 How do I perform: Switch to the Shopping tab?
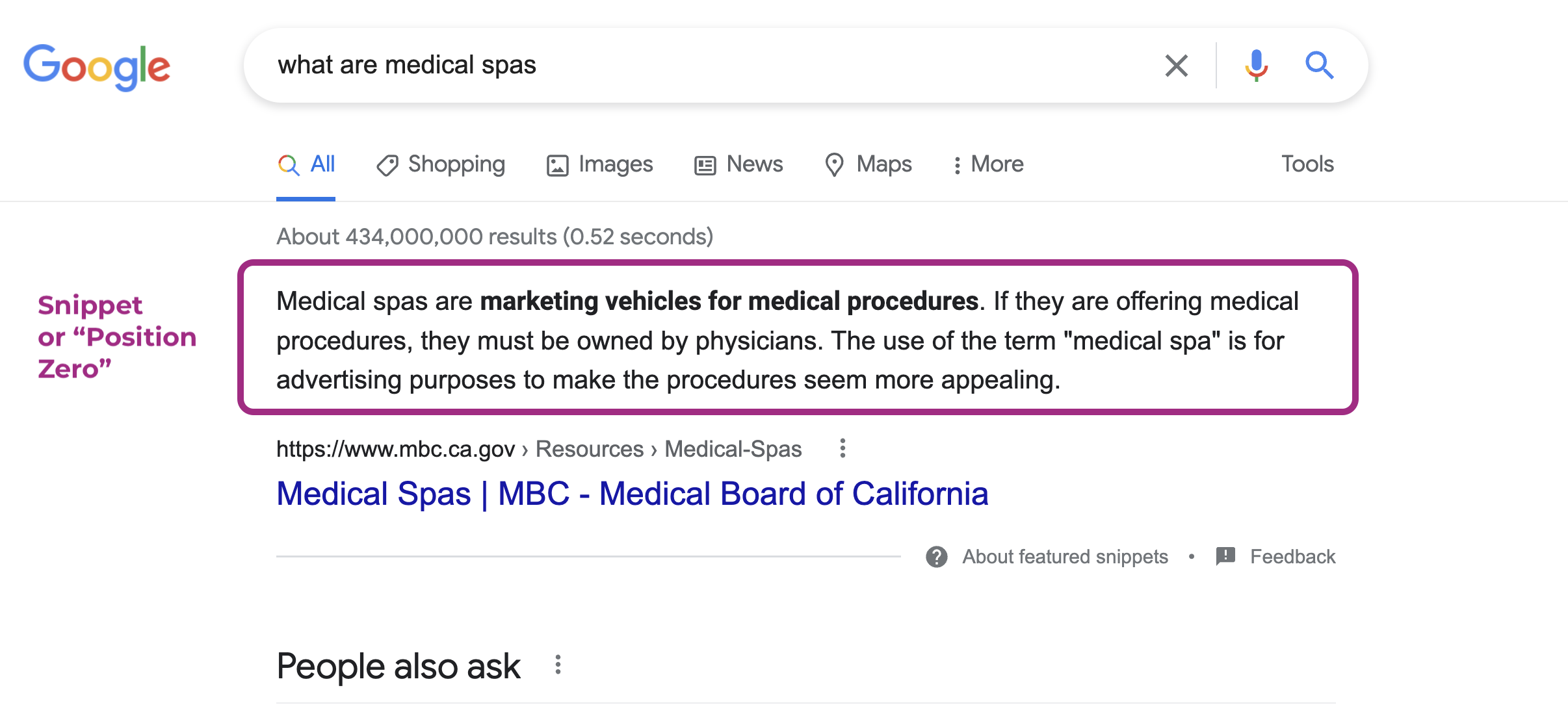pos(441,165)
